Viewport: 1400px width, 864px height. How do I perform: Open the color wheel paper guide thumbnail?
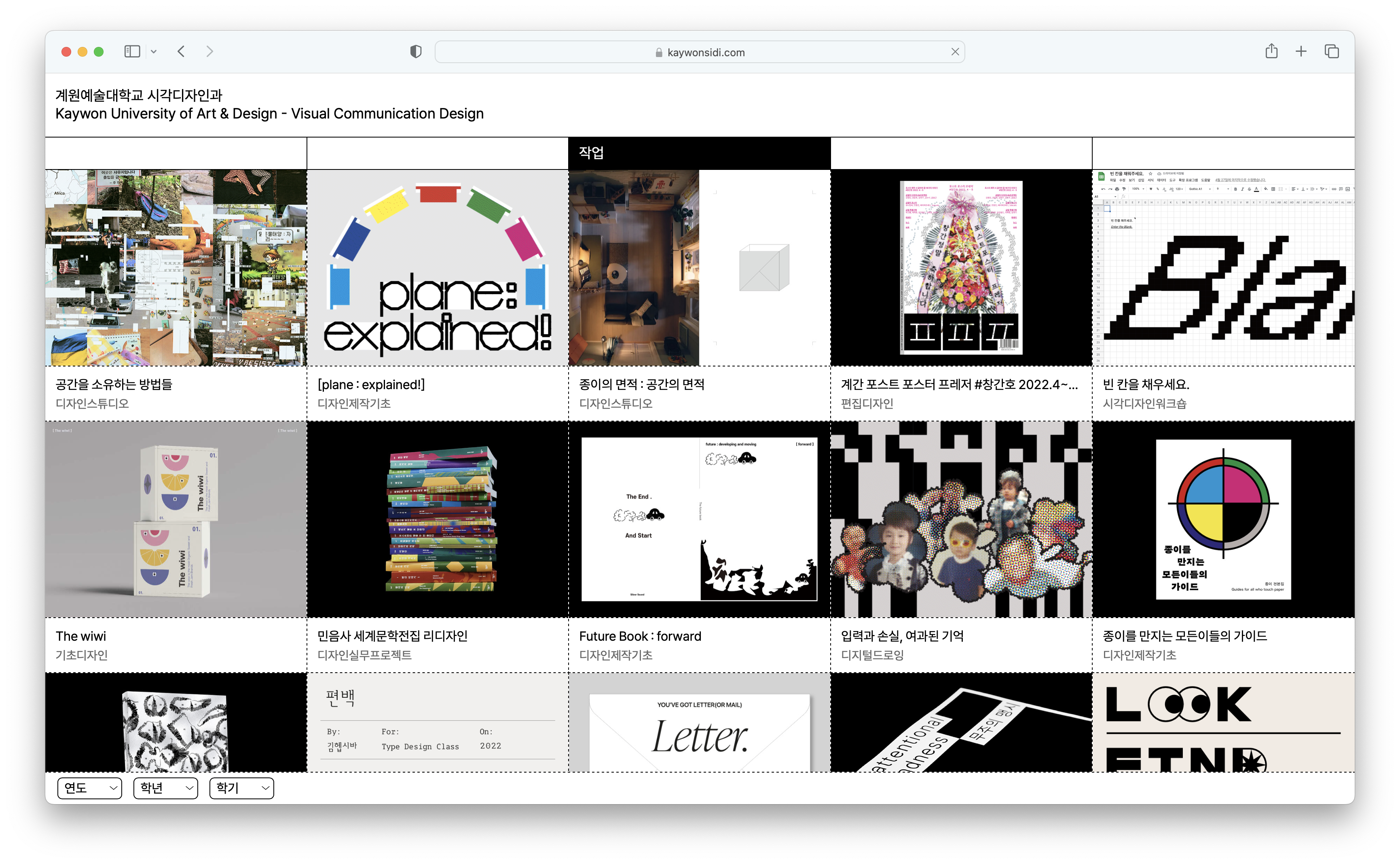(1223, 519)
